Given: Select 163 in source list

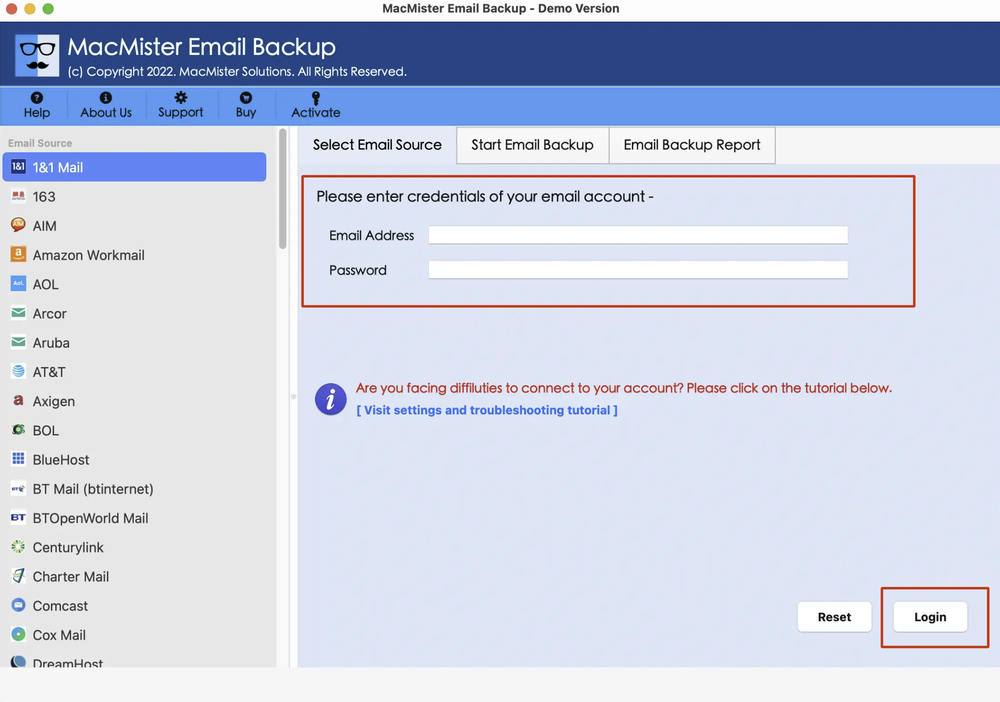Looking at the screenshot, I should pyautogui.click(x=135, y=196).
